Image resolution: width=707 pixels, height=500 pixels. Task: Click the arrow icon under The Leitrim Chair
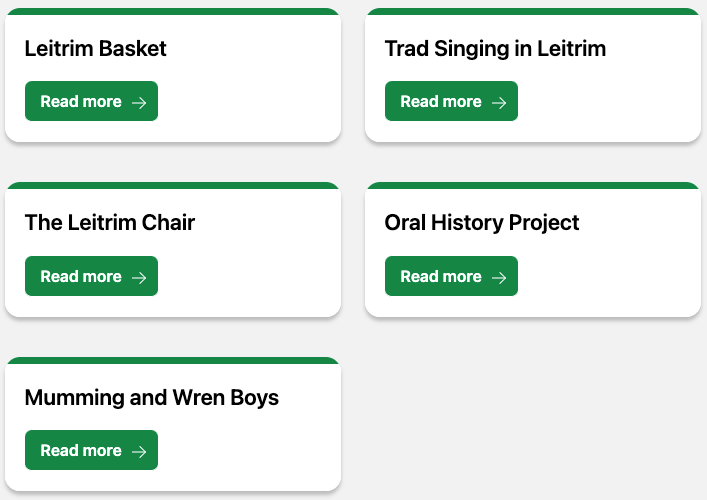139,278
